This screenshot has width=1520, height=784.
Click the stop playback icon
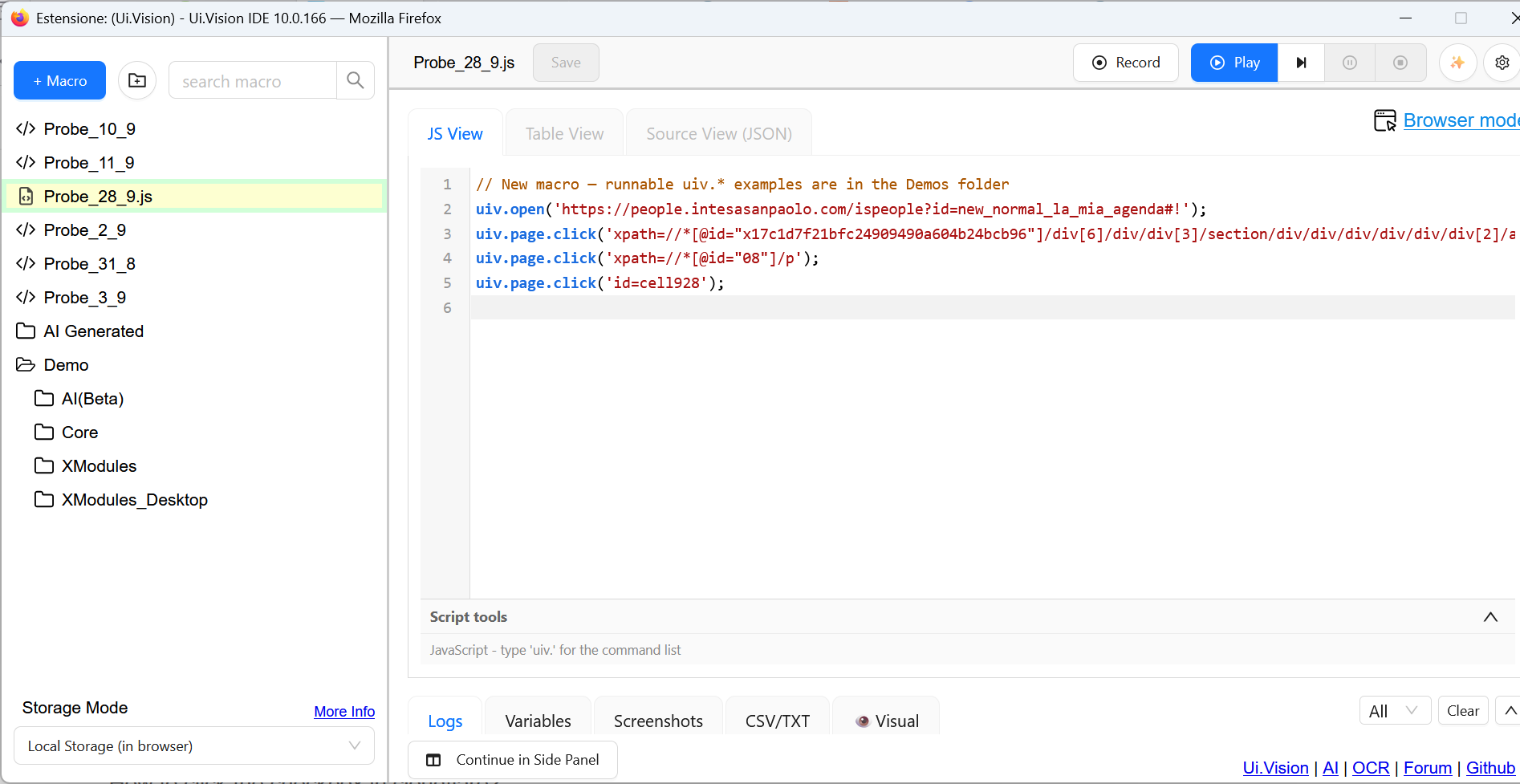click(x=1400, y=63)
